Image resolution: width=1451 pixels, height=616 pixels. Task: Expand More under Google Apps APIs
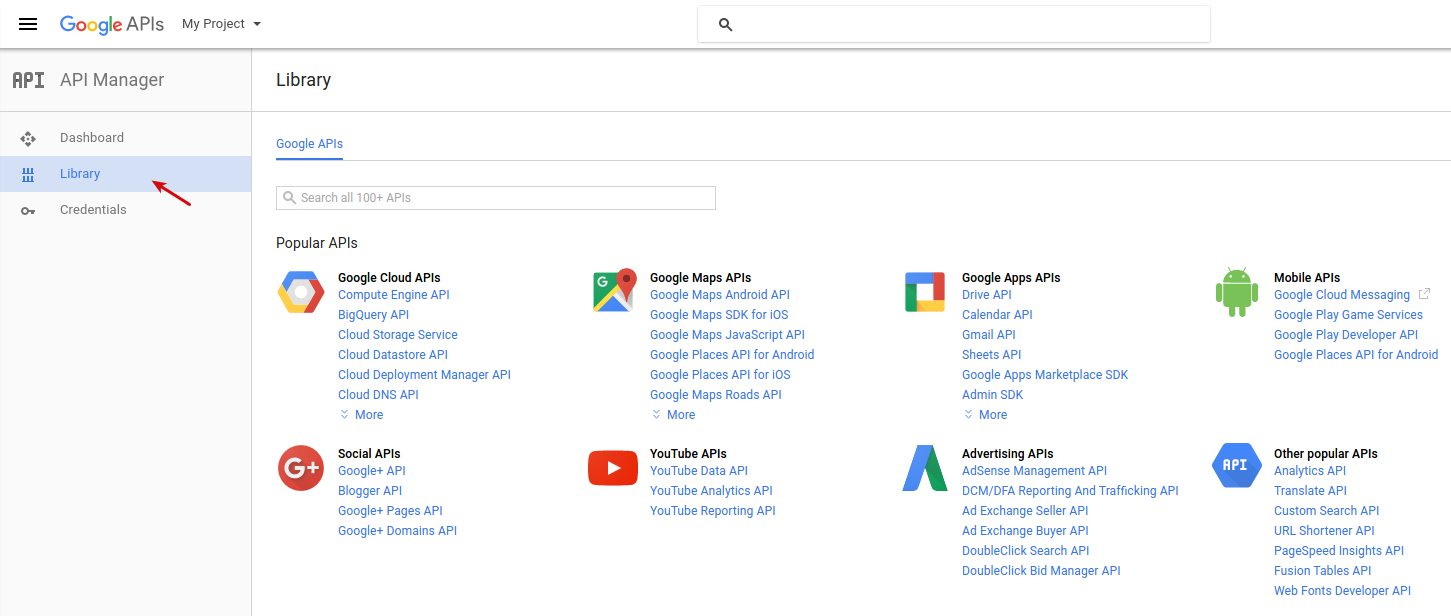click(x=985, y=415)
